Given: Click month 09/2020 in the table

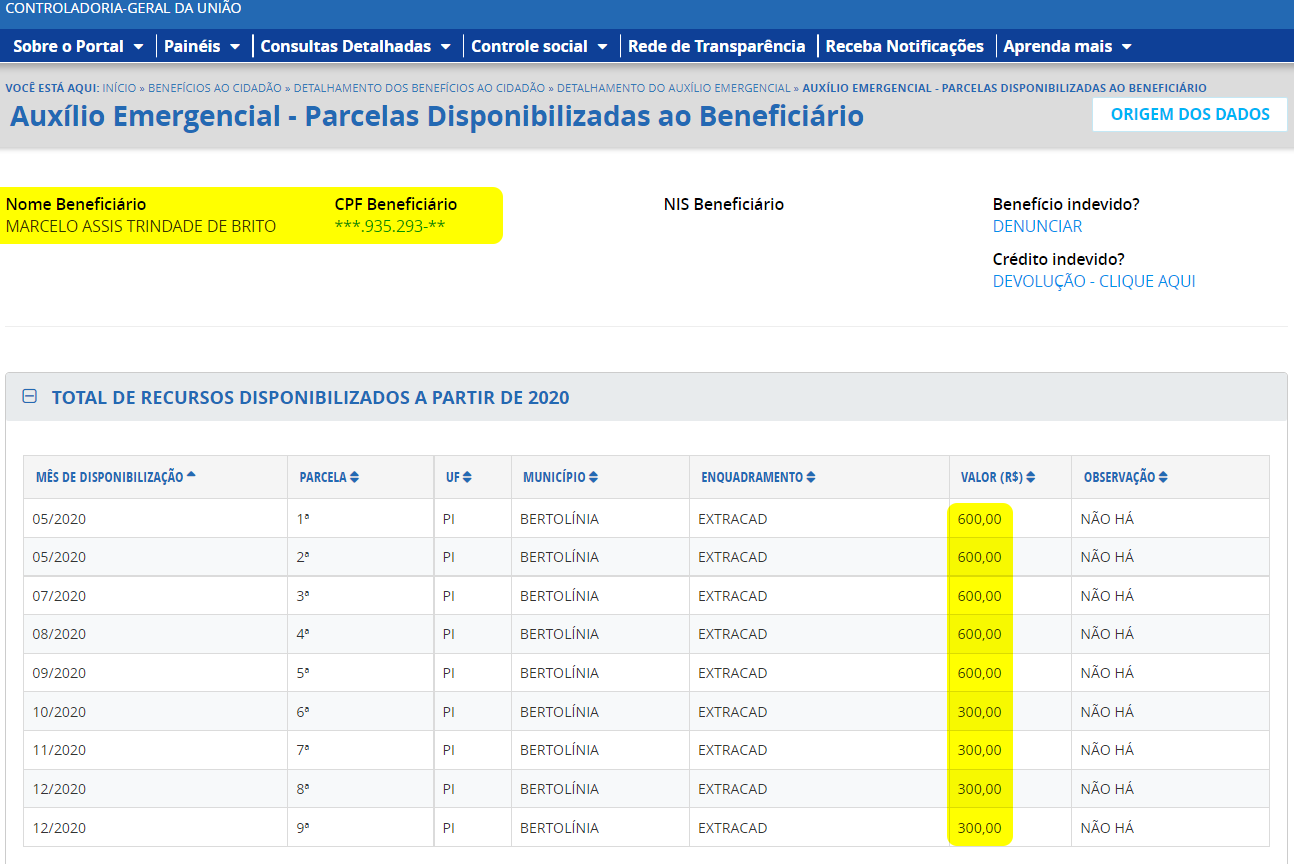Looking at the screenshot, I should click(x=60, y=673).
